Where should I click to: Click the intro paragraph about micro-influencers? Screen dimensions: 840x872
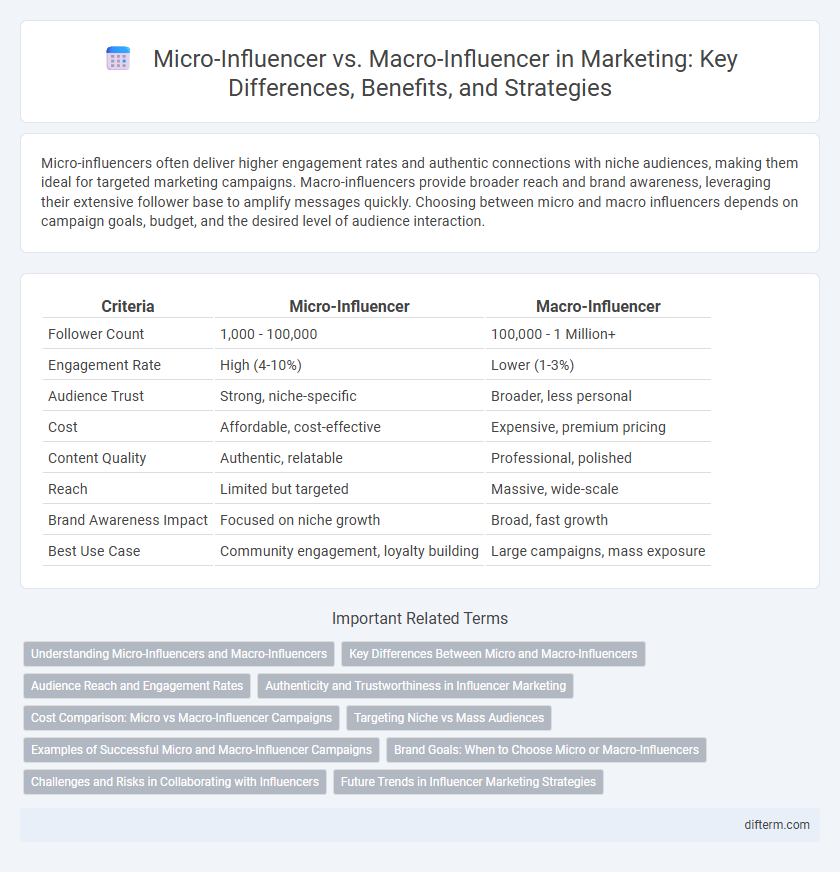pyautogui.click(x=419, y=192)
